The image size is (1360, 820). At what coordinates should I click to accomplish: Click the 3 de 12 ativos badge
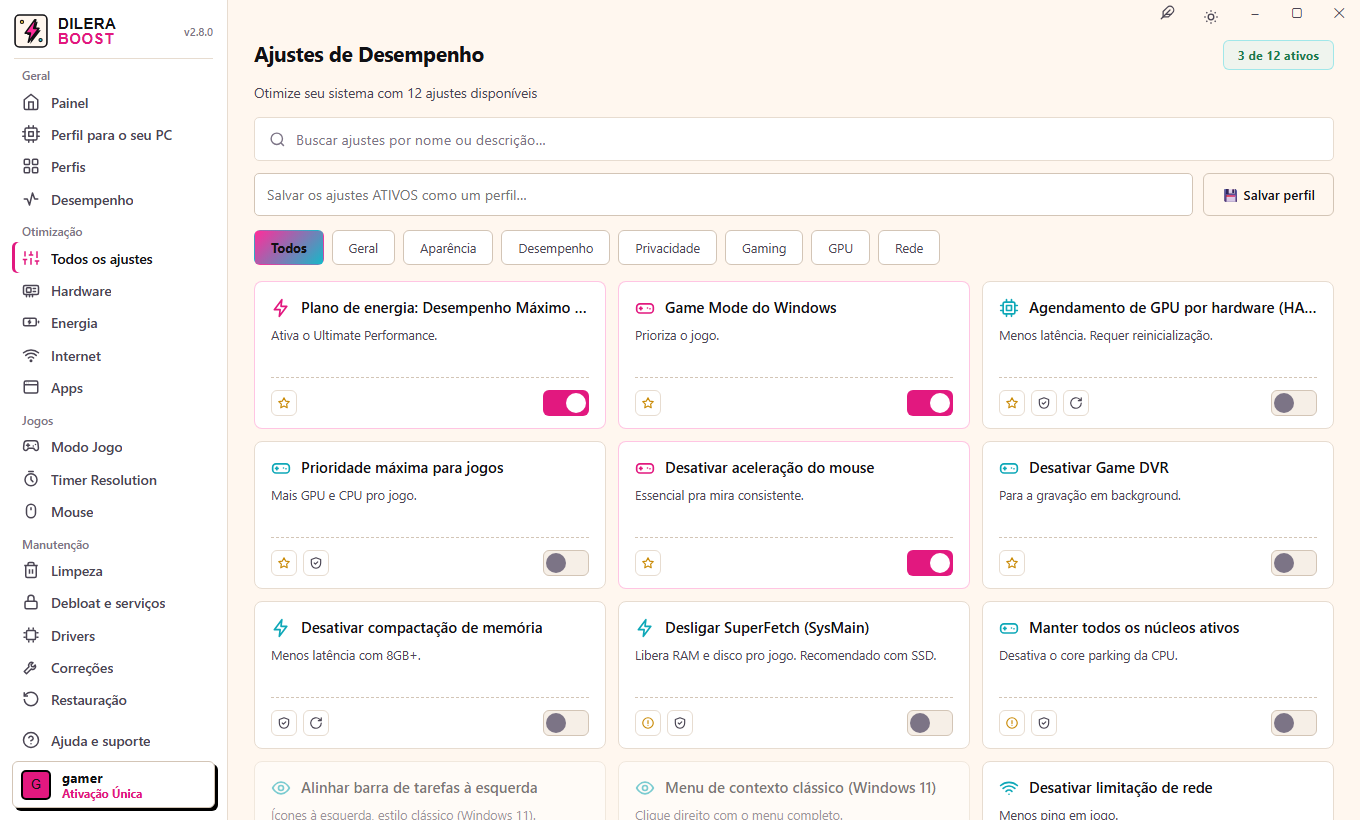pyautogui.click(x=1278, y=56)
